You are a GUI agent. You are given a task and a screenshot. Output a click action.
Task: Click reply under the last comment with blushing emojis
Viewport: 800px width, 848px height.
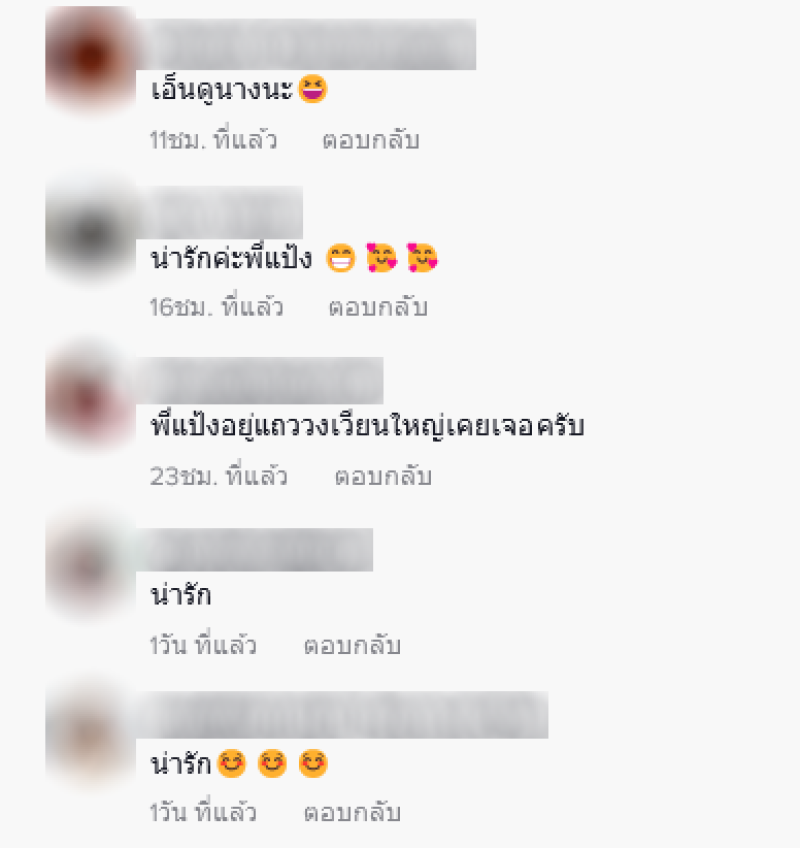[x=352, y=812]
